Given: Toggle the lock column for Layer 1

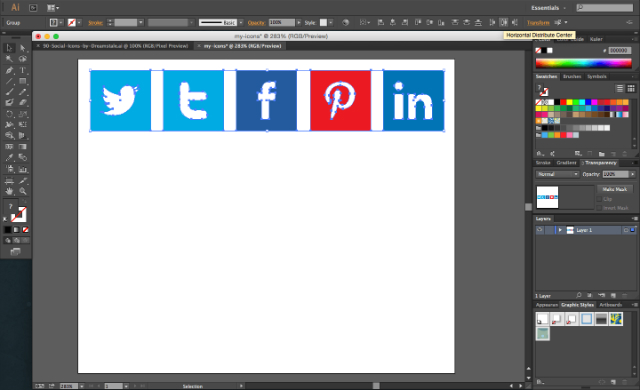Looking at the screenshot, I should click(549, 230).
